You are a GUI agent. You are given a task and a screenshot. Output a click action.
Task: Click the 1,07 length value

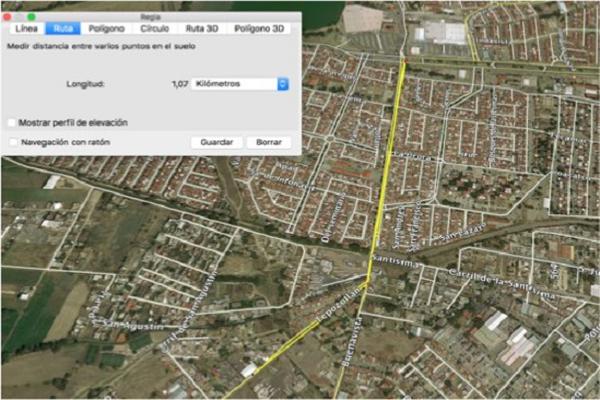[x=180, y=84]
